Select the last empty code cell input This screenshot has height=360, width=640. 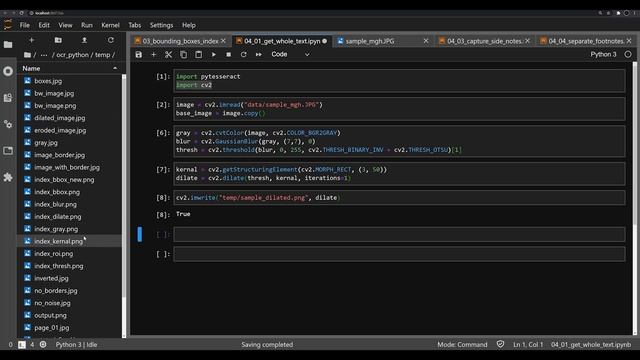click(399, 254)
